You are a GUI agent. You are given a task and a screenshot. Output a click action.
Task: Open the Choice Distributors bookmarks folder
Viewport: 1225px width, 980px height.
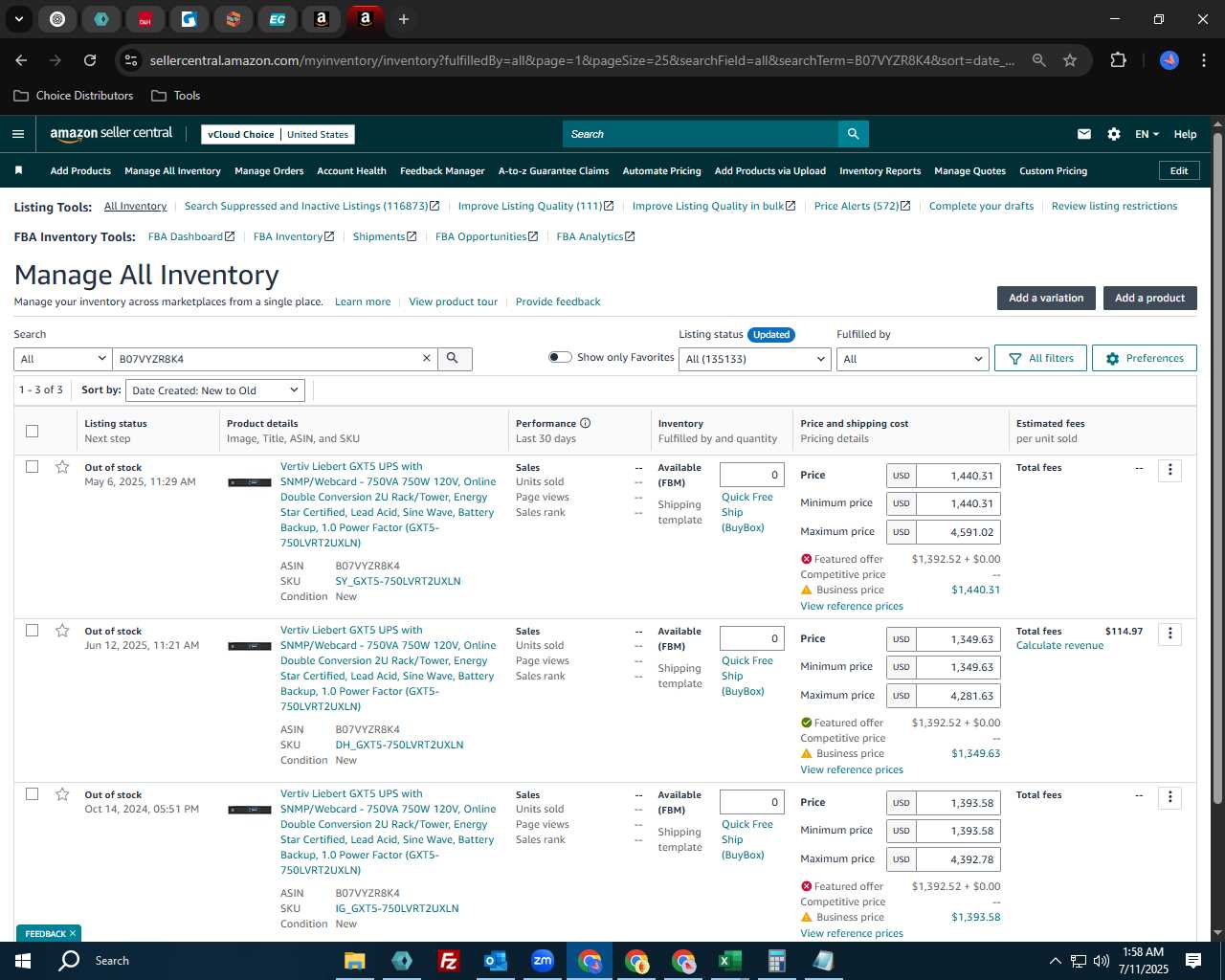pos(74,96)
